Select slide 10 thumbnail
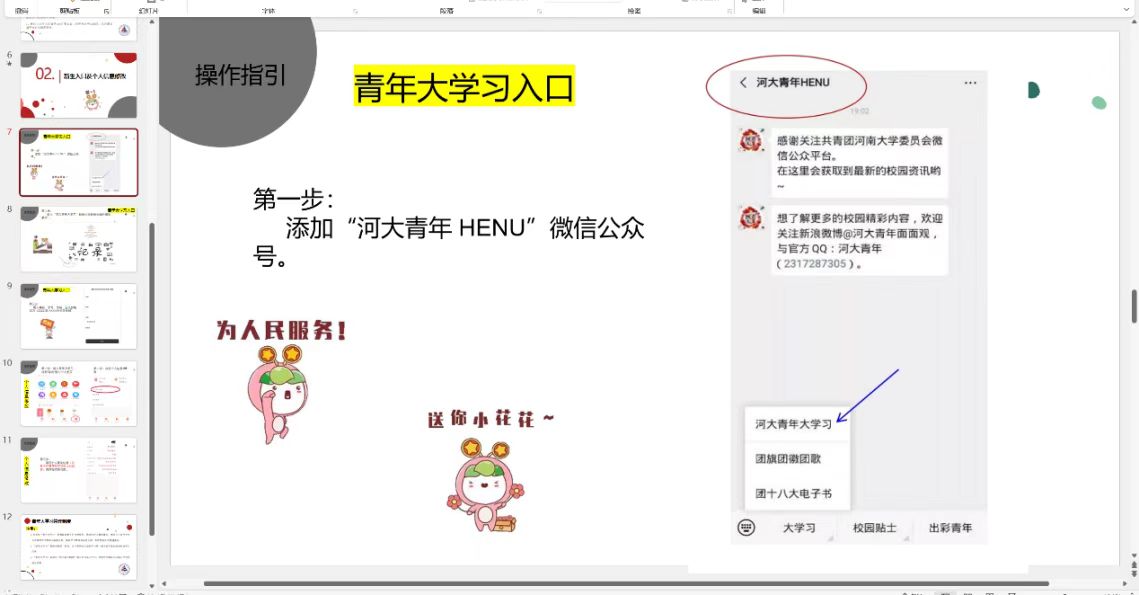Screen dimensions: 1139x595 click(78, 393)
